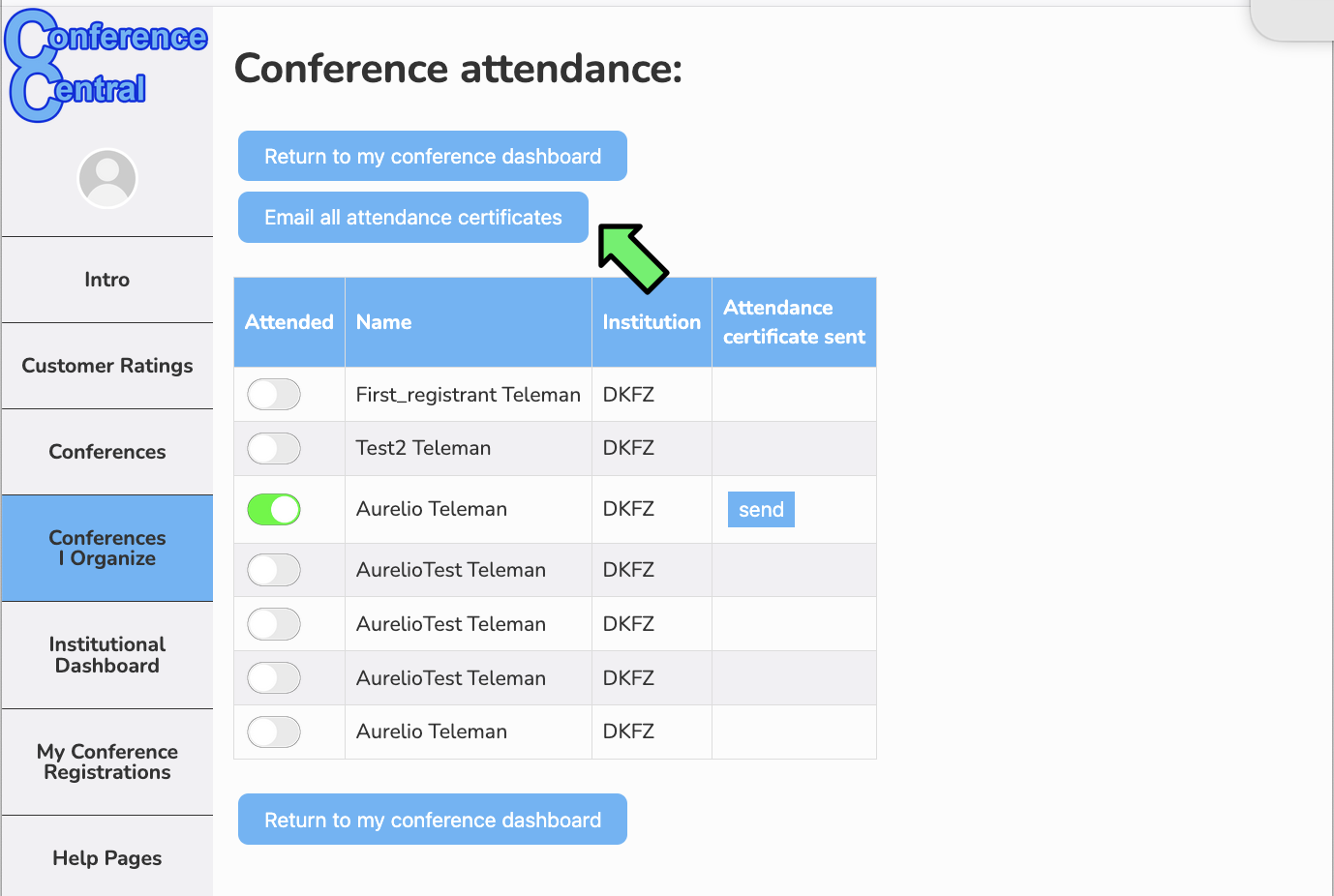Click top Return to my conference dashboard

point(433,157)
